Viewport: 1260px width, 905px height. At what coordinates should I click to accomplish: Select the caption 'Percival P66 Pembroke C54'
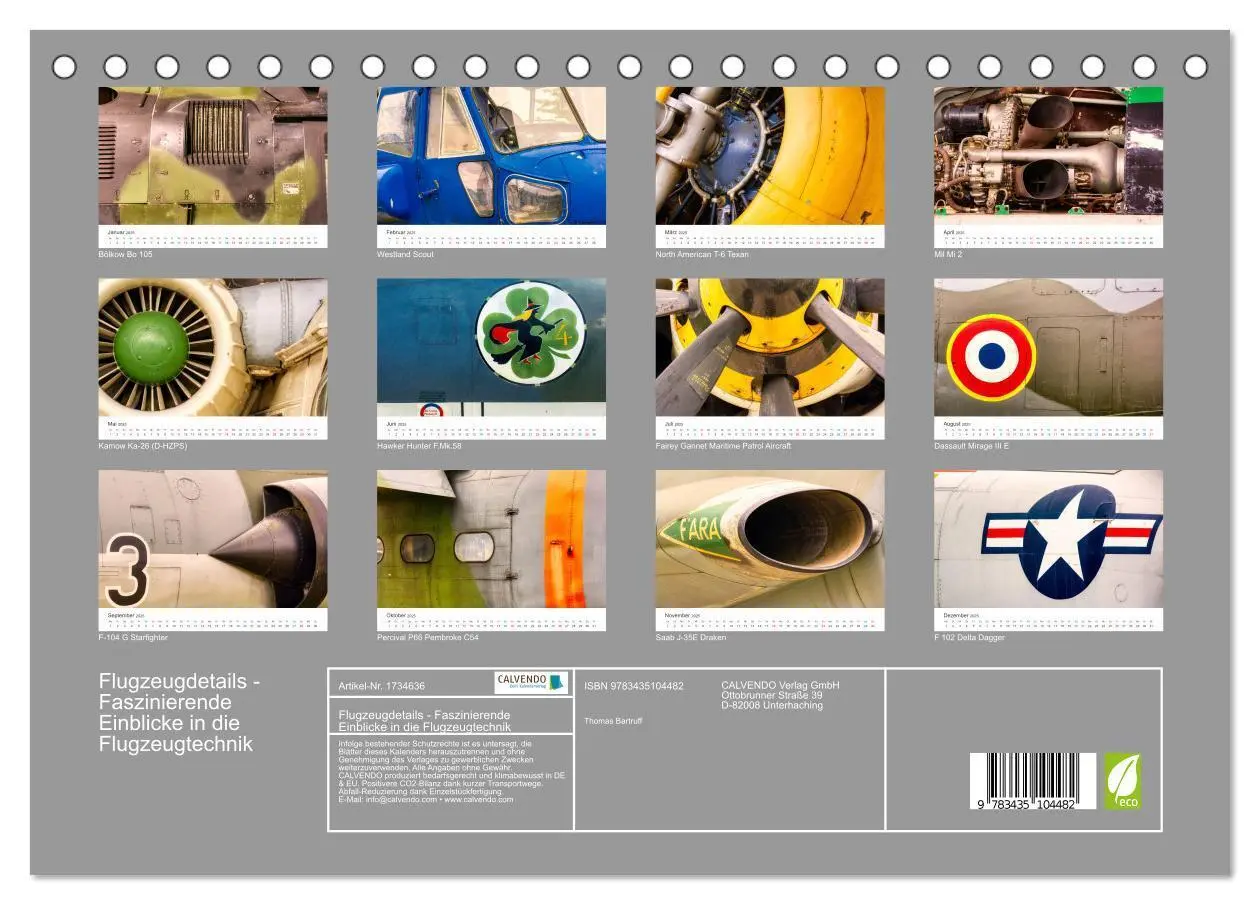coord(428,637)
